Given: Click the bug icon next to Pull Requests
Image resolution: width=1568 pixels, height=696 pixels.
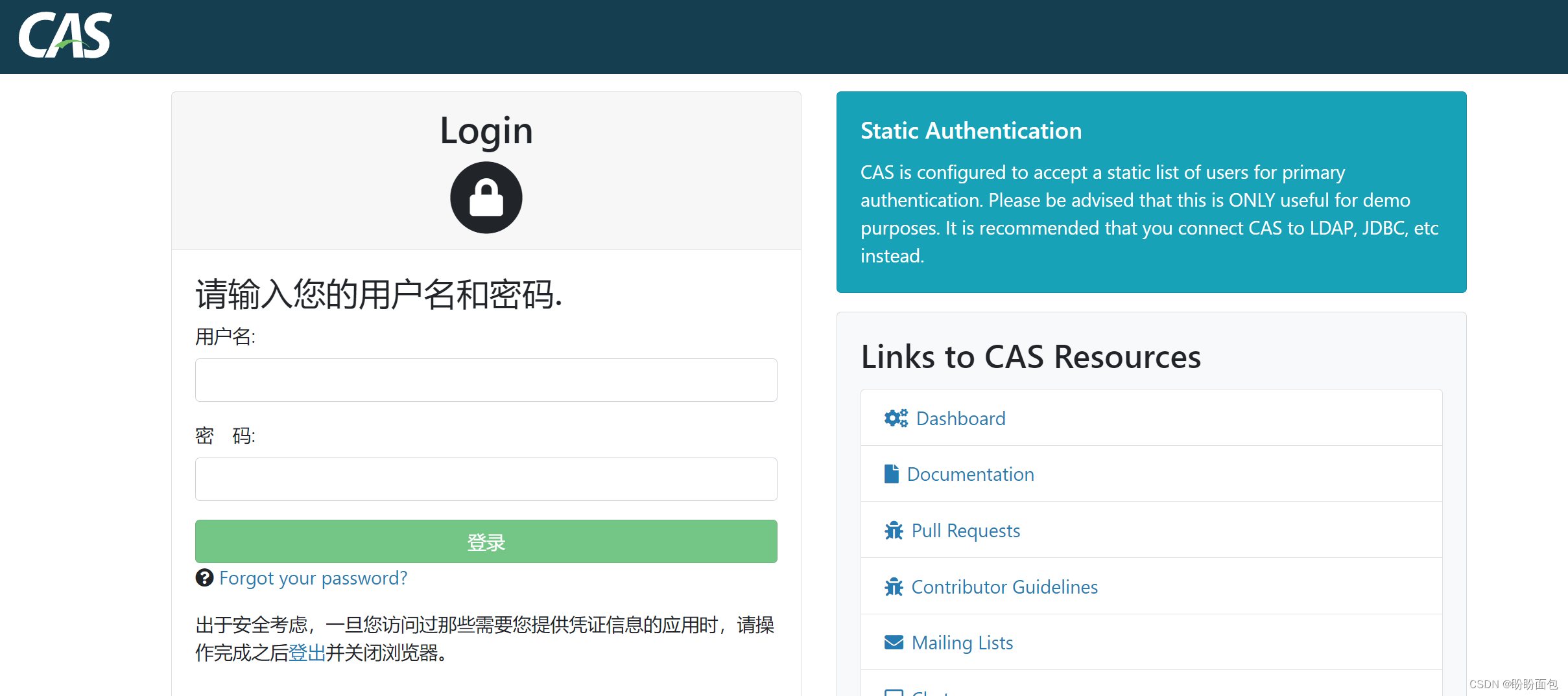Looking at the screenshot, I should click(x=894, y=530).
